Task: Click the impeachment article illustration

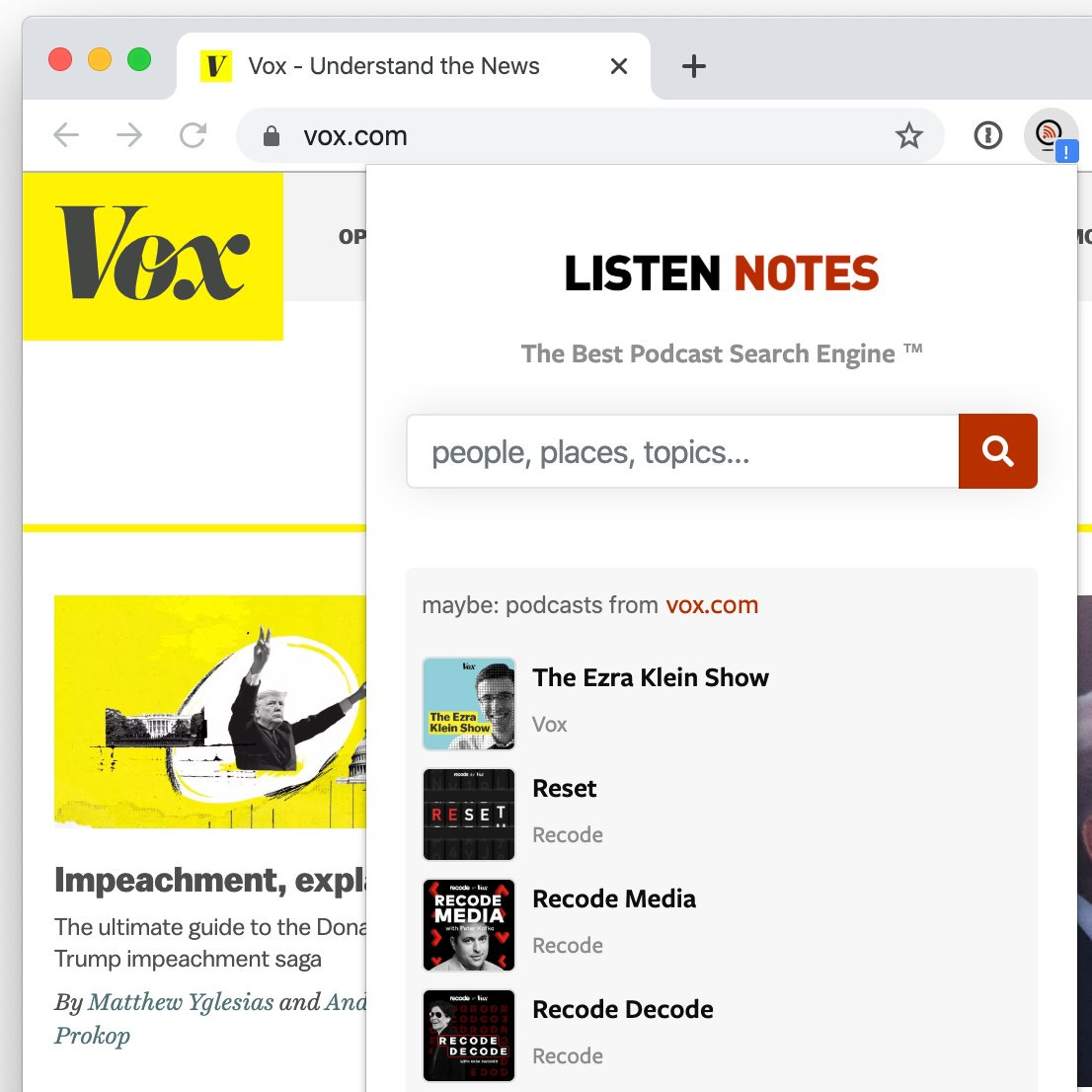Action: pos(210,712)
